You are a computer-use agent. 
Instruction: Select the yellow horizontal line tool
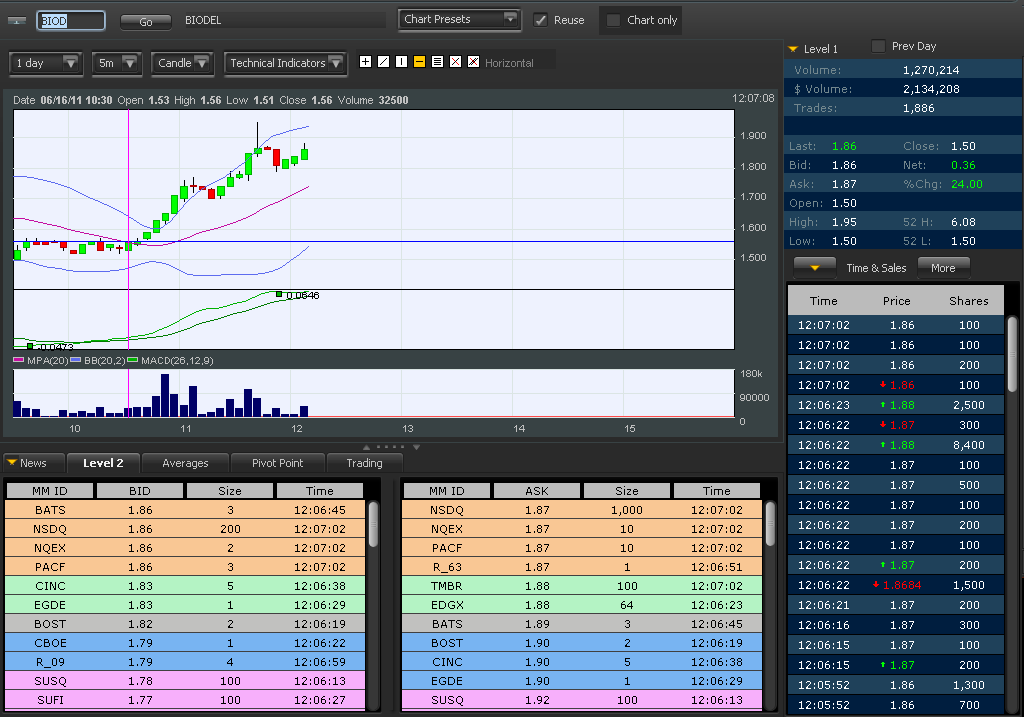click(x=419, y=62)
